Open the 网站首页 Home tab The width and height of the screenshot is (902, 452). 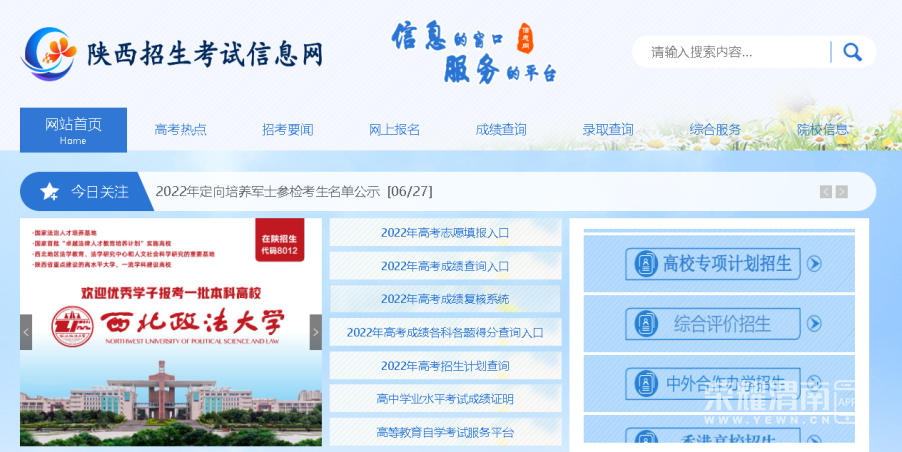click(73, 130)
